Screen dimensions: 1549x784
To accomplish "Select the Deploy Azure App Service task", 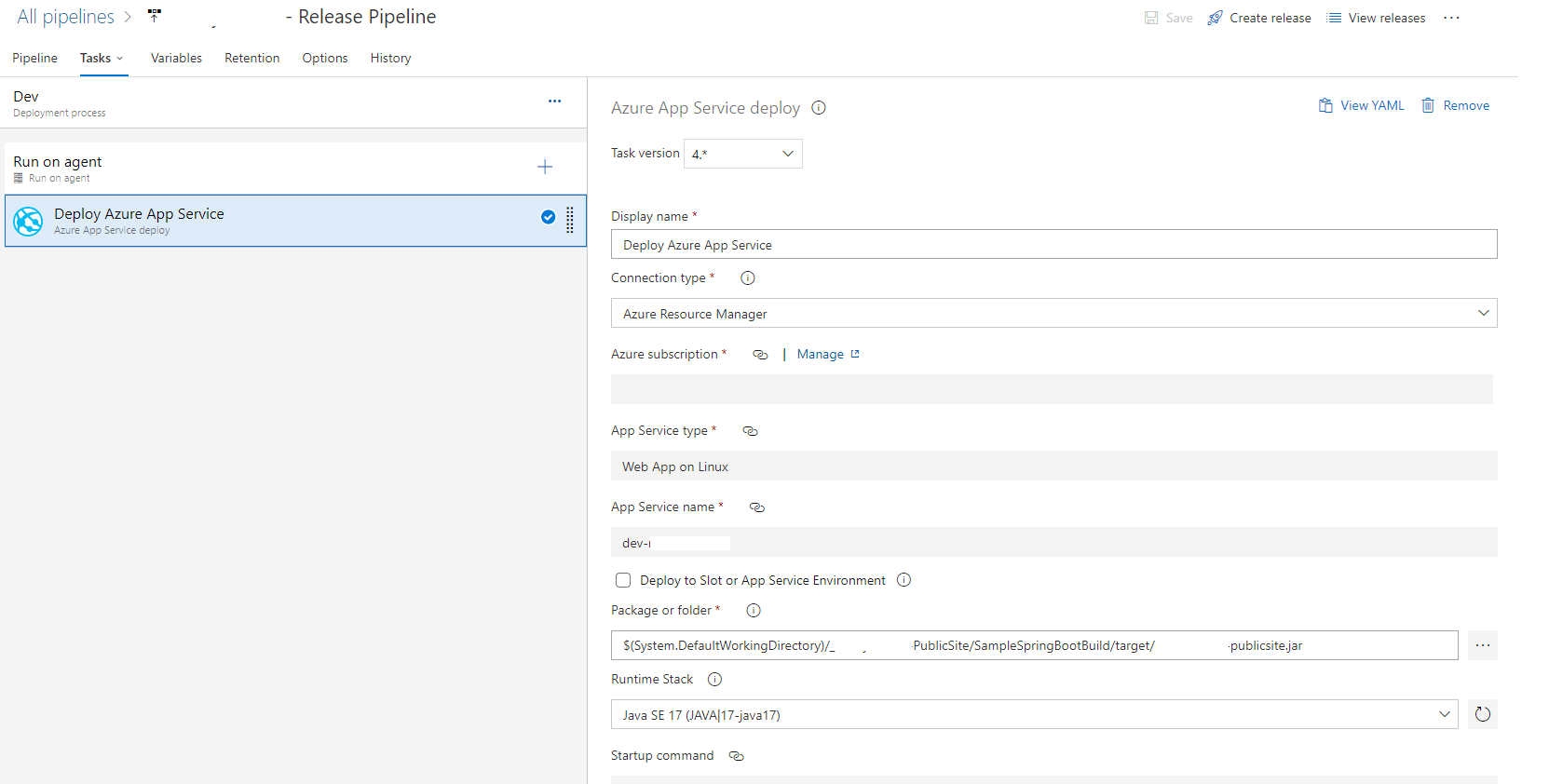I will click(295, 221).
